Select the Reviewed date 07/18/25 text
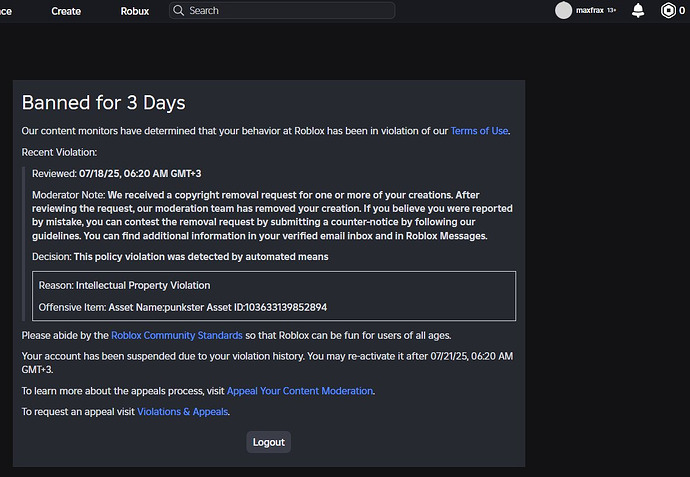 [140, 174]
